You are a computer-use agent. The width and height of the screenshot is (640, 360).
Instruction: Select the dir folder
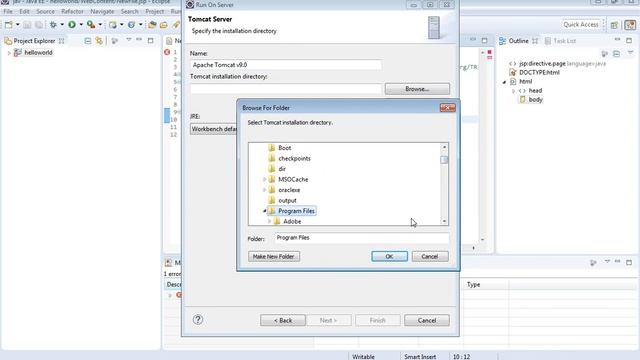coord(282,169)
